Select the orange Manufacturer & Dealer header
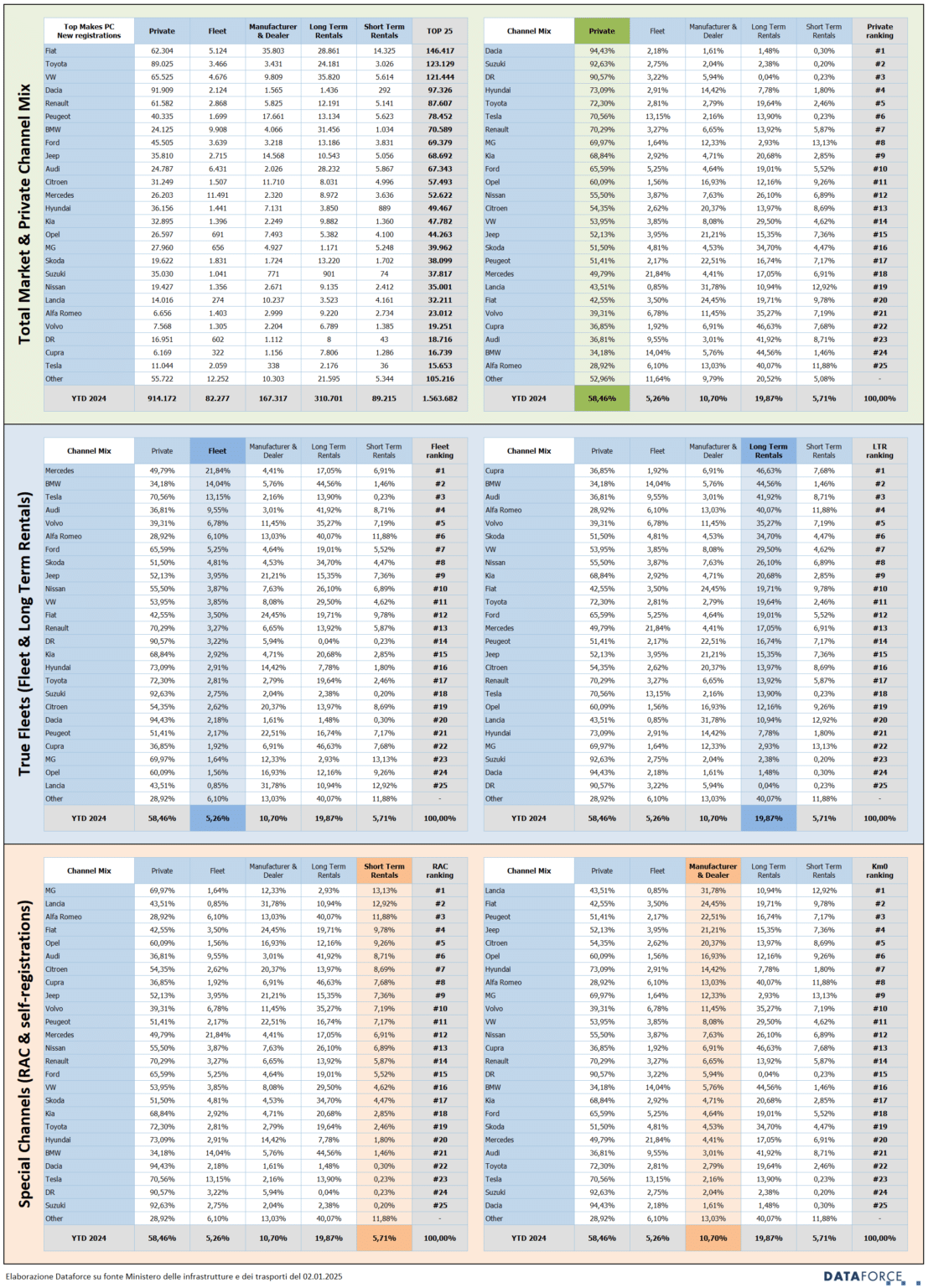928x1288 pixels. point(713,871)
